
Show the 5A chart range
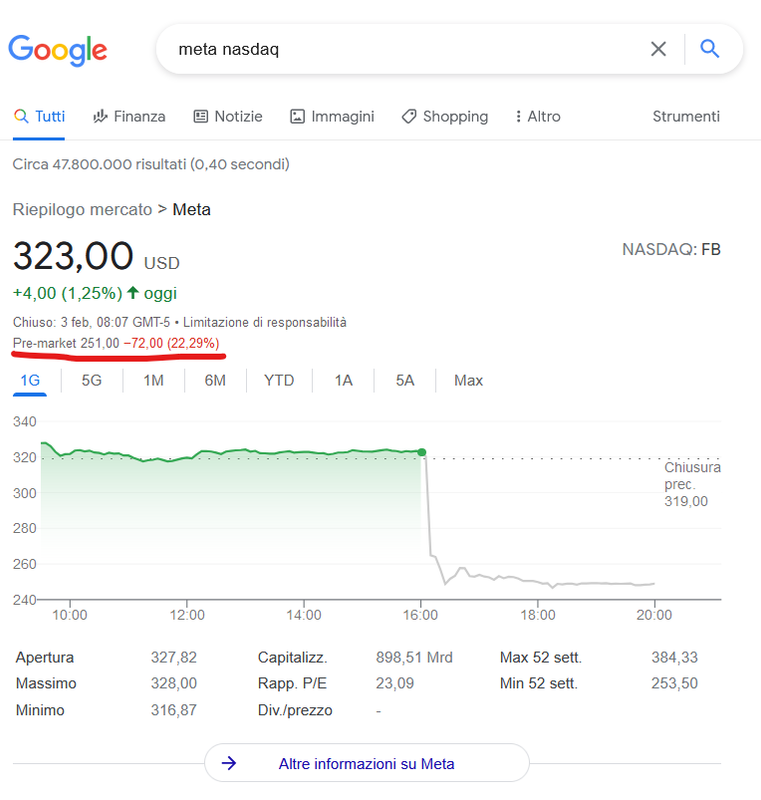(405, 381)
